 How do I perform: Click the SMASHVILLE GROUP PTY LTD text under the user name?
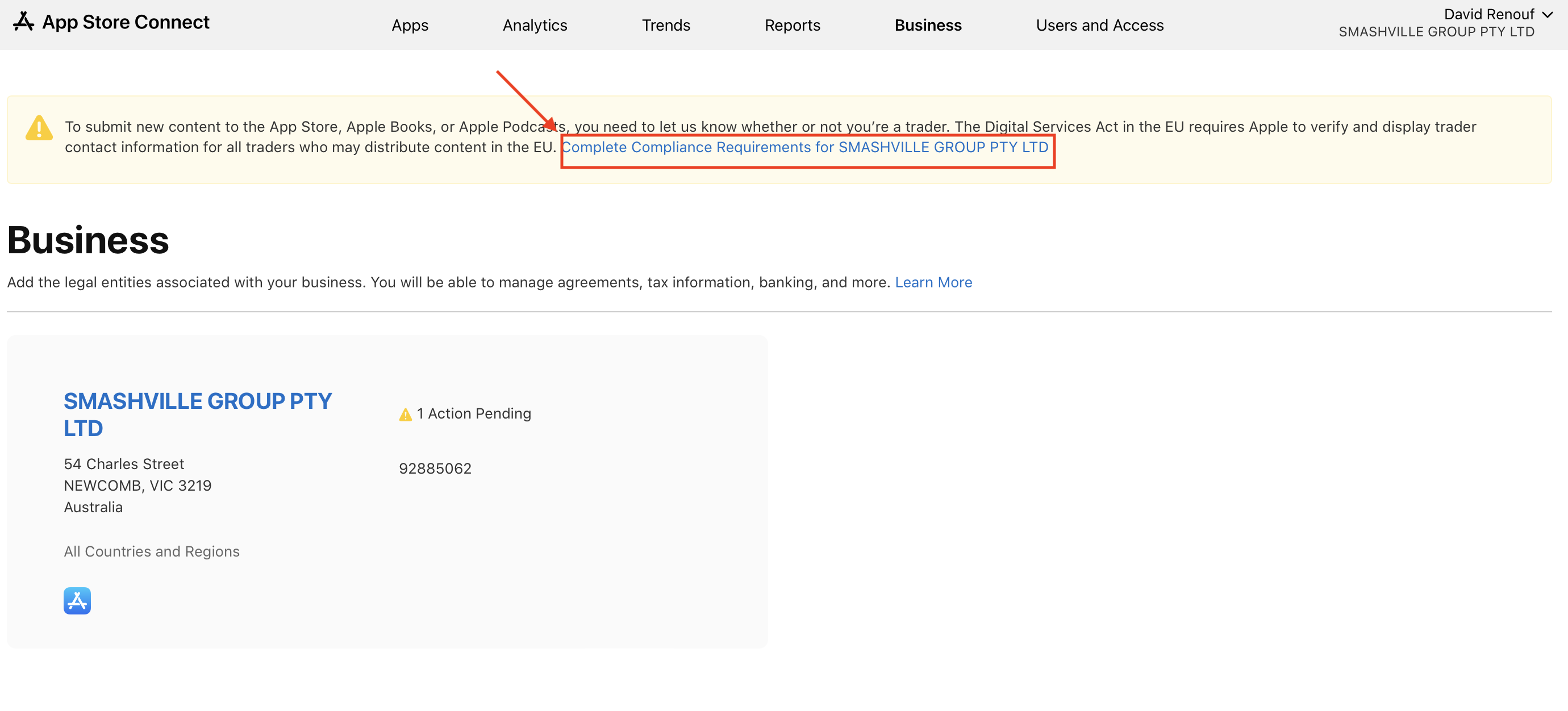coord(1436,32)
